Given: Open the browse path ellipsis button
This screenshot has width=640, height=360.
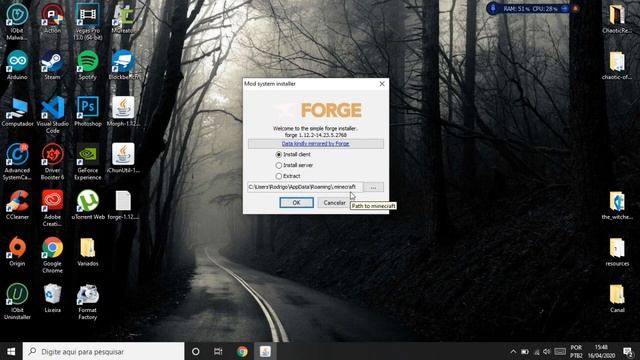Looking at the screenshot, I should click(373, 187).
